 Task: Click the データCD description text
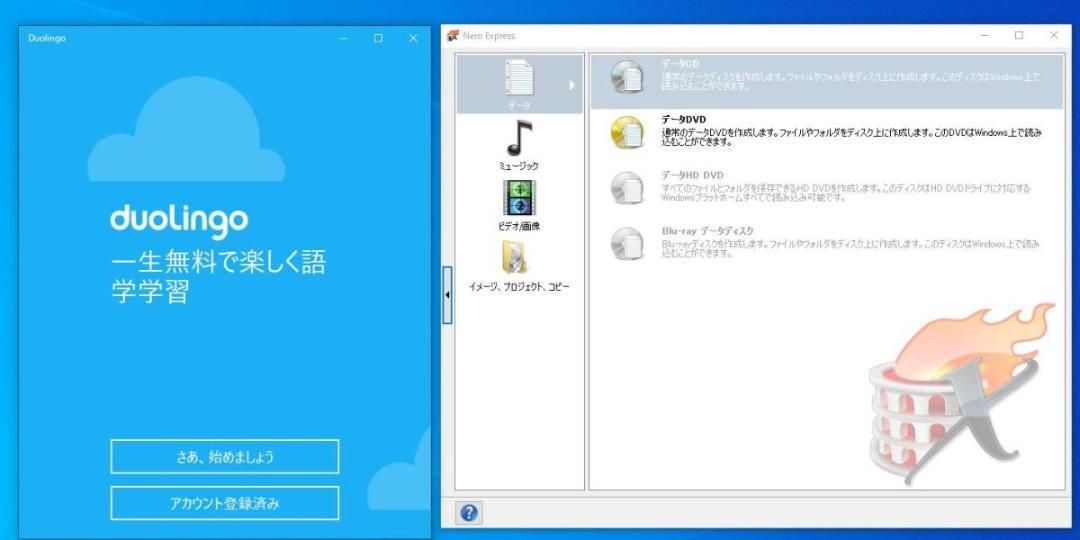851,82
